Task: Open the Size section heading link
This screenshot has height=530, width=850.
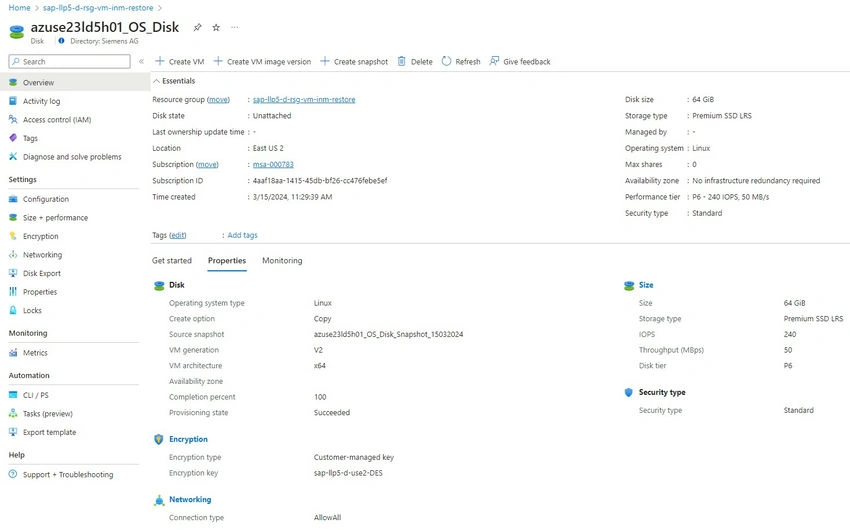Action: pos(646,285)
